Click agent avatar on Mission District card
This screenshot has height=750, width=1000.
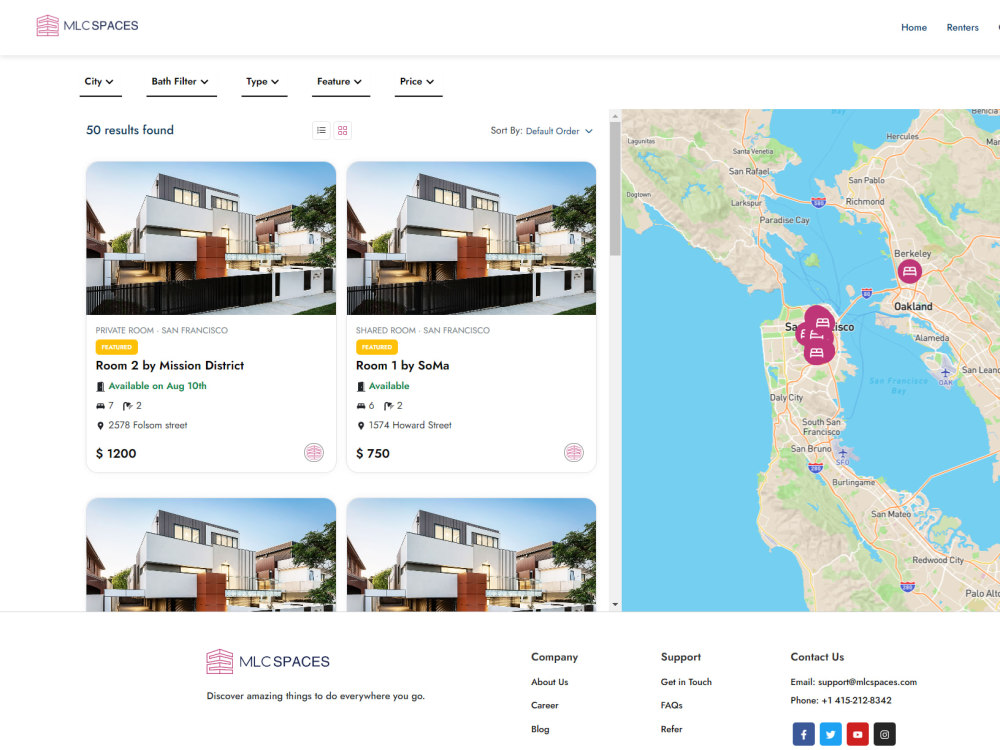pos(314,453)
